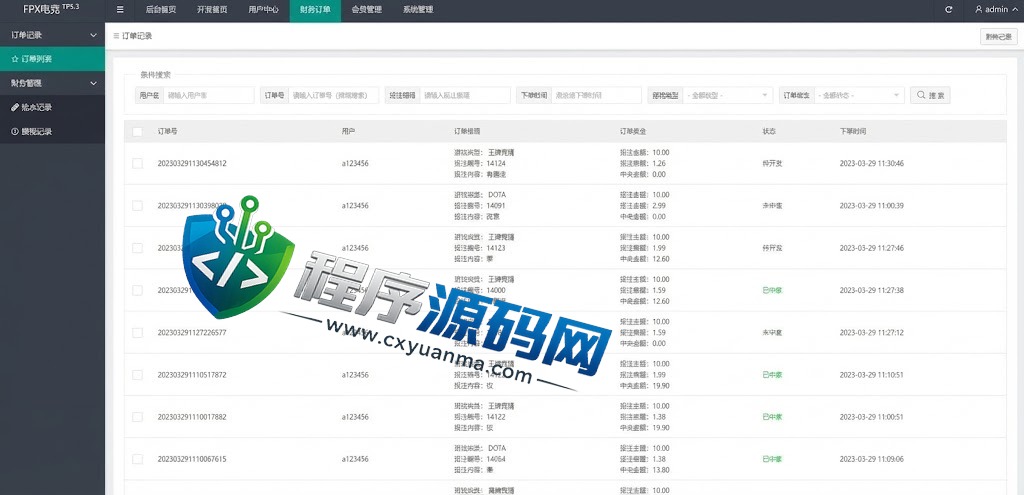This screenshot has height=495, width=1024.
Task: Tick checkbox for the 11:27:46 order row
Action: tap(137, 248)
